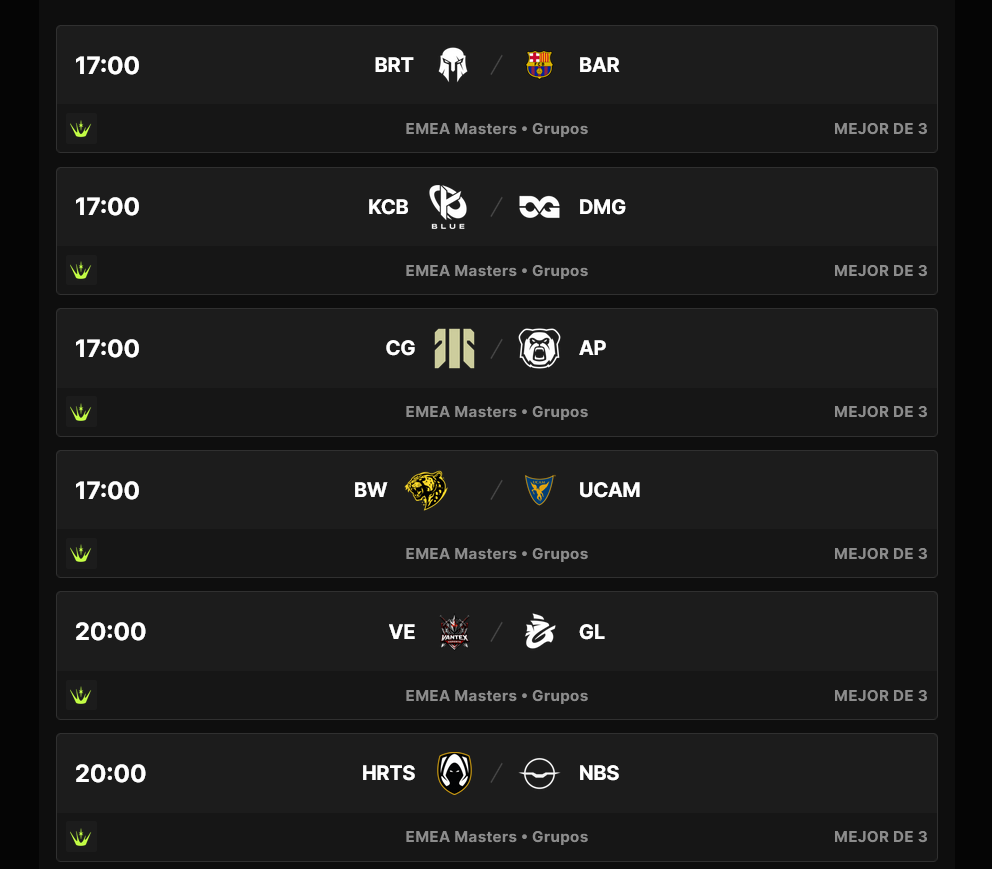Select the AP bear mascot logo

tap(539, 348)
